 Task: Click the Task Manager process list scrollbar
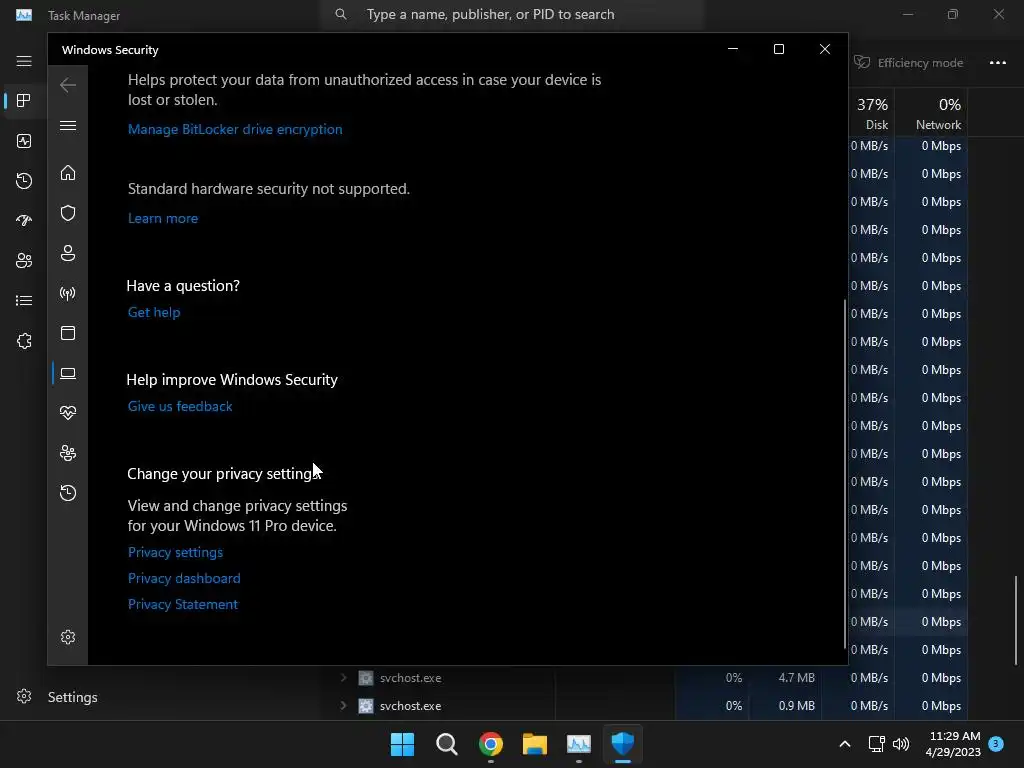click(x=1016, y=618)
